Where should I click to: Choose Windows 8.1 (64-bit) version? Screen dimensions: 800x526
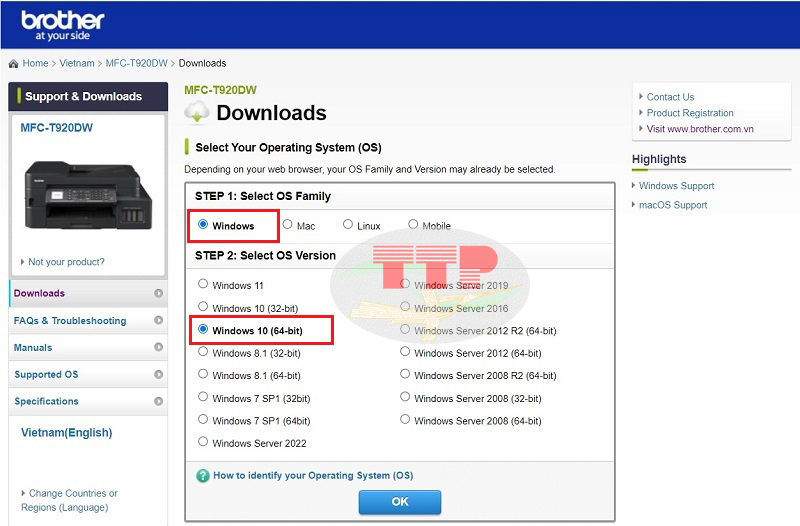click(203, 374)
